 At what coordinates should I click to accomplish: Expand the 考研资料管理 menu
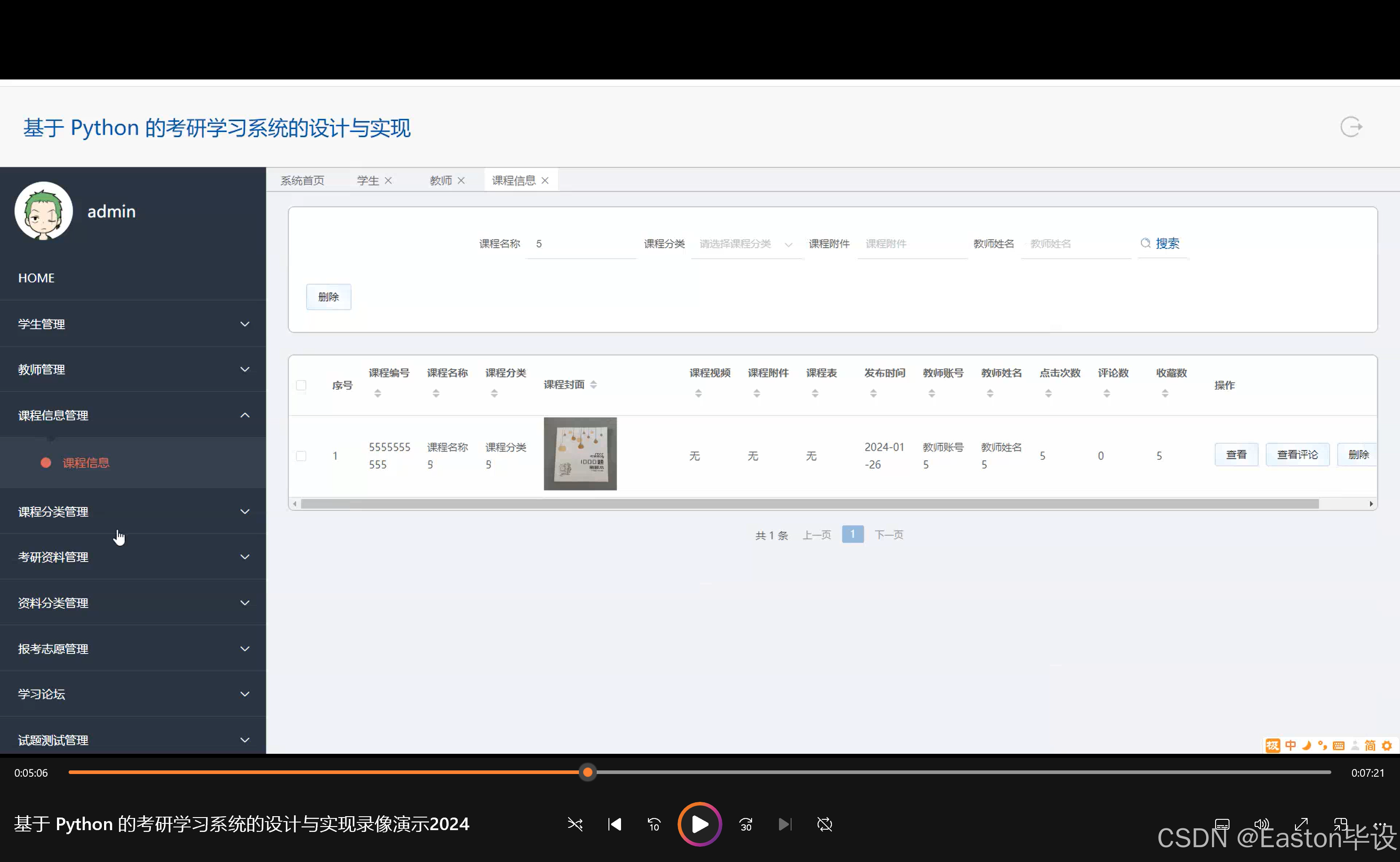point(133,557)
